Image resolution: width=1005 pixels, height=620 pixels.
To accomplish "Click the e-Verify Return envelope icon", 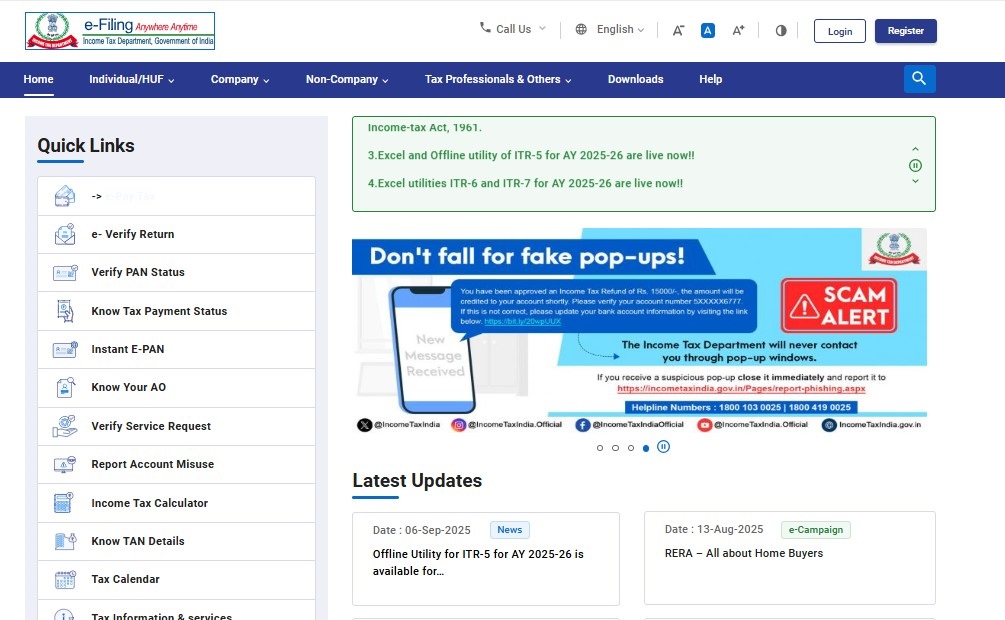I will click(65, 234).
